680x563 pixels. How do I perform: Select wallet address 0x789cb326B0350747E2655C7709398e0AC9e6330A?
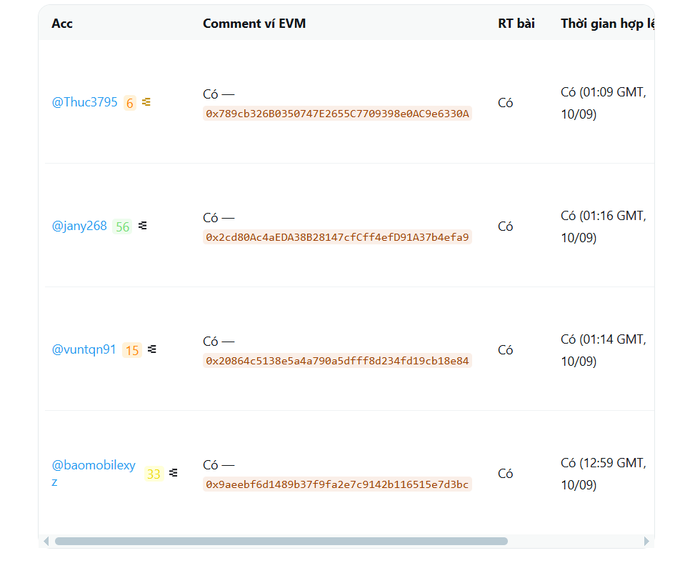(337, 114)
